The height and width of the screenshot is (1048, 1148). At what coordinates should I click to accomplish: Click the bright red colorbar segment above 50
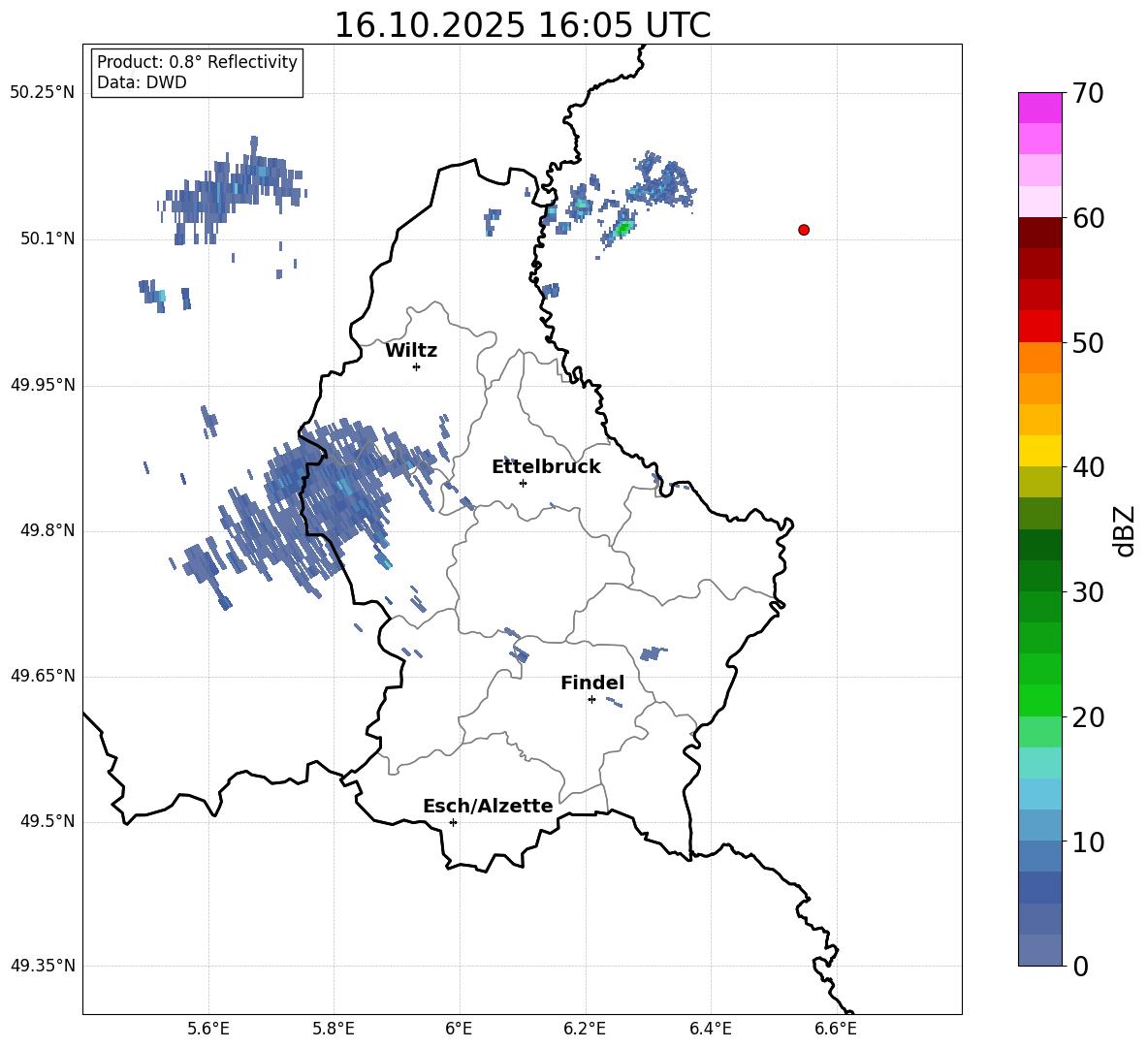coord(1040,327)
